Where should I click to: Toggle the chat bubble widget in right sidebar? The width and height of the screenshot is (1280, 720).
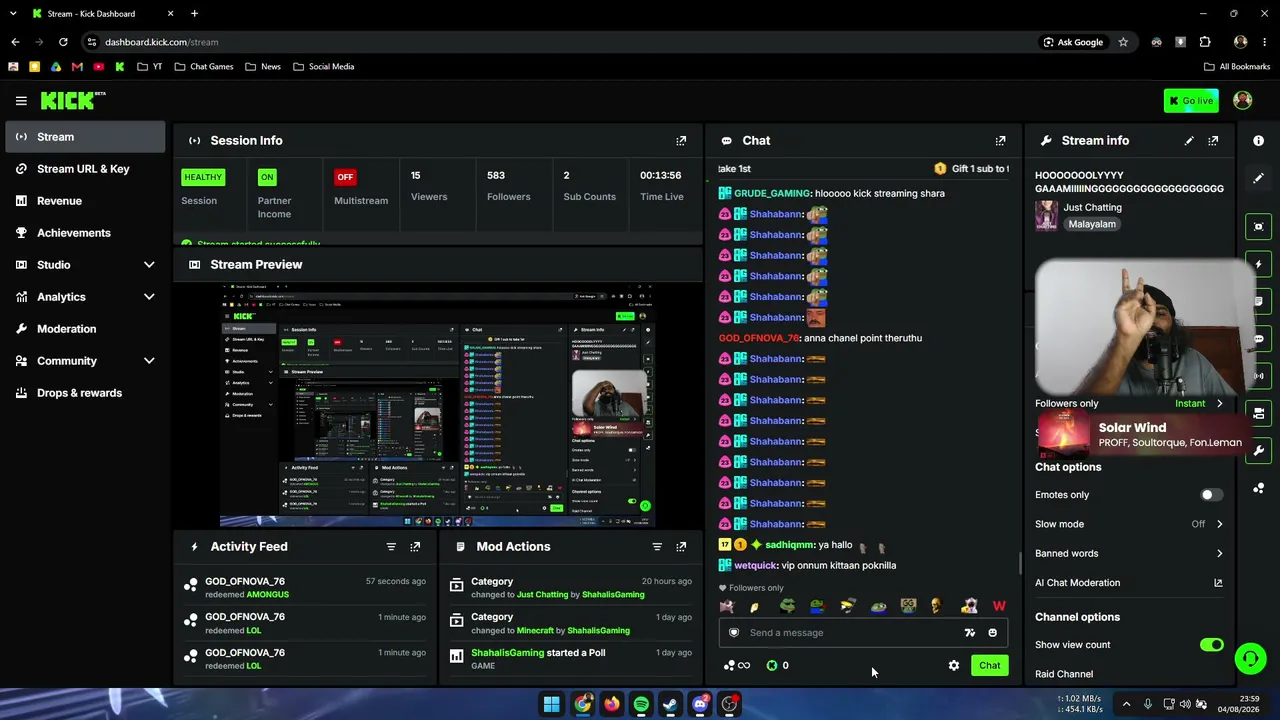pos(1259,339)
